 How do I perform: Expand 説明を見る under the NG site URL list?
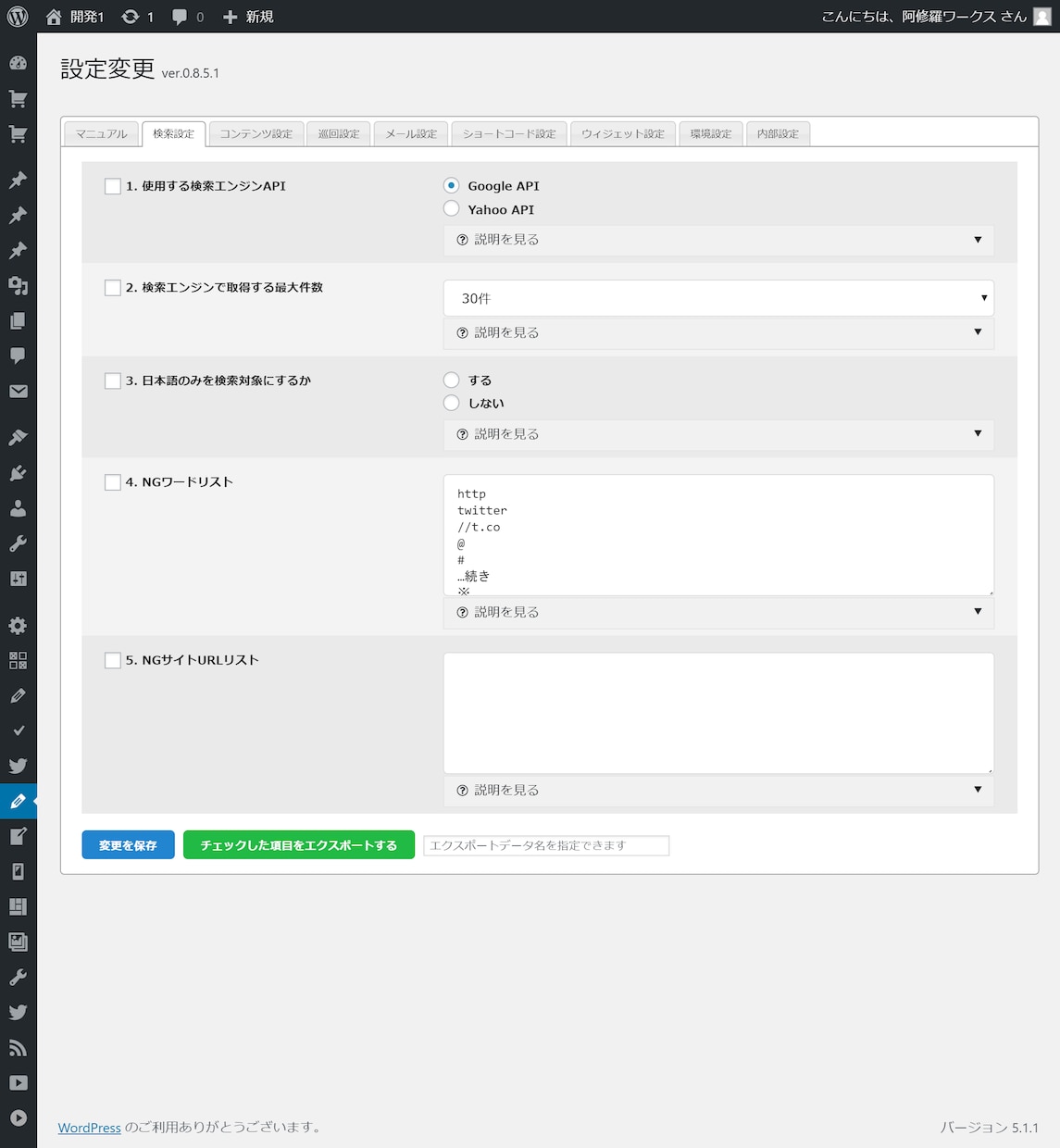[718, 790]
